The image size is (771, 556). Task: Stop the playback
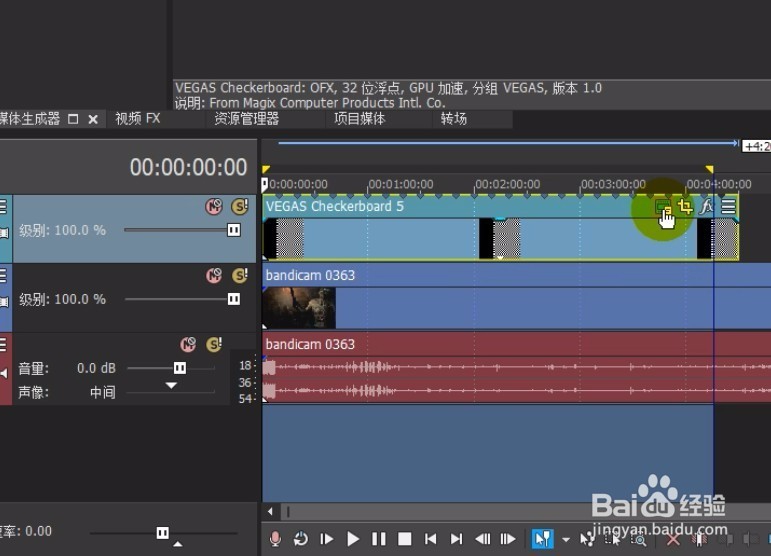405,539
